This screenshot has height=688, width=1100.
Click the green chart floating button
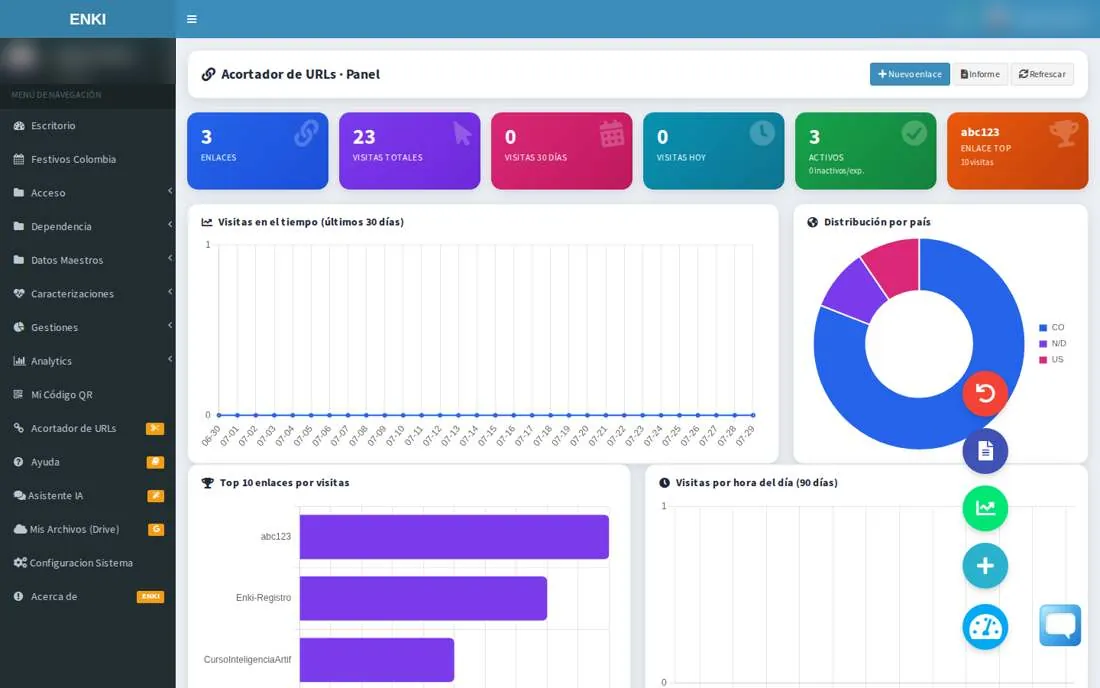point(985,508)
